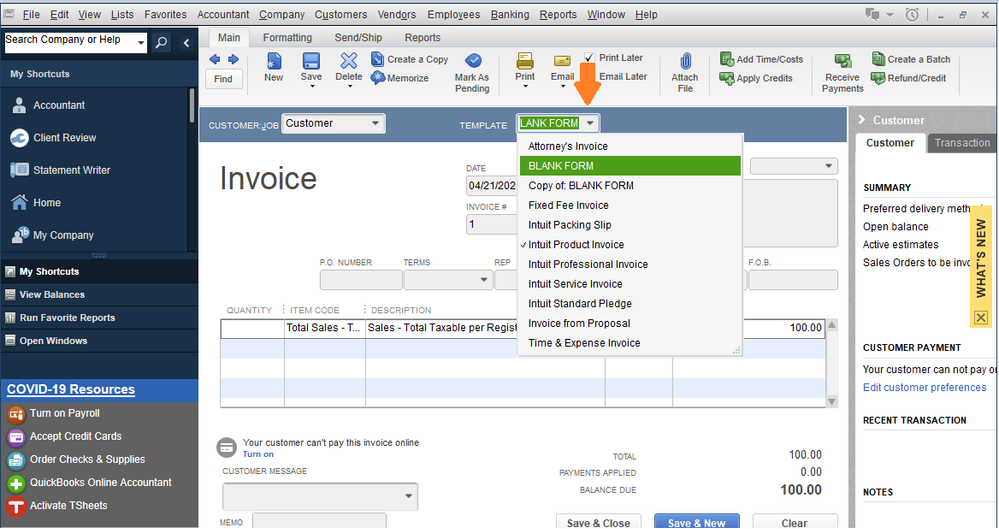Expand the Save button dropdown arrow

(312, 86)
